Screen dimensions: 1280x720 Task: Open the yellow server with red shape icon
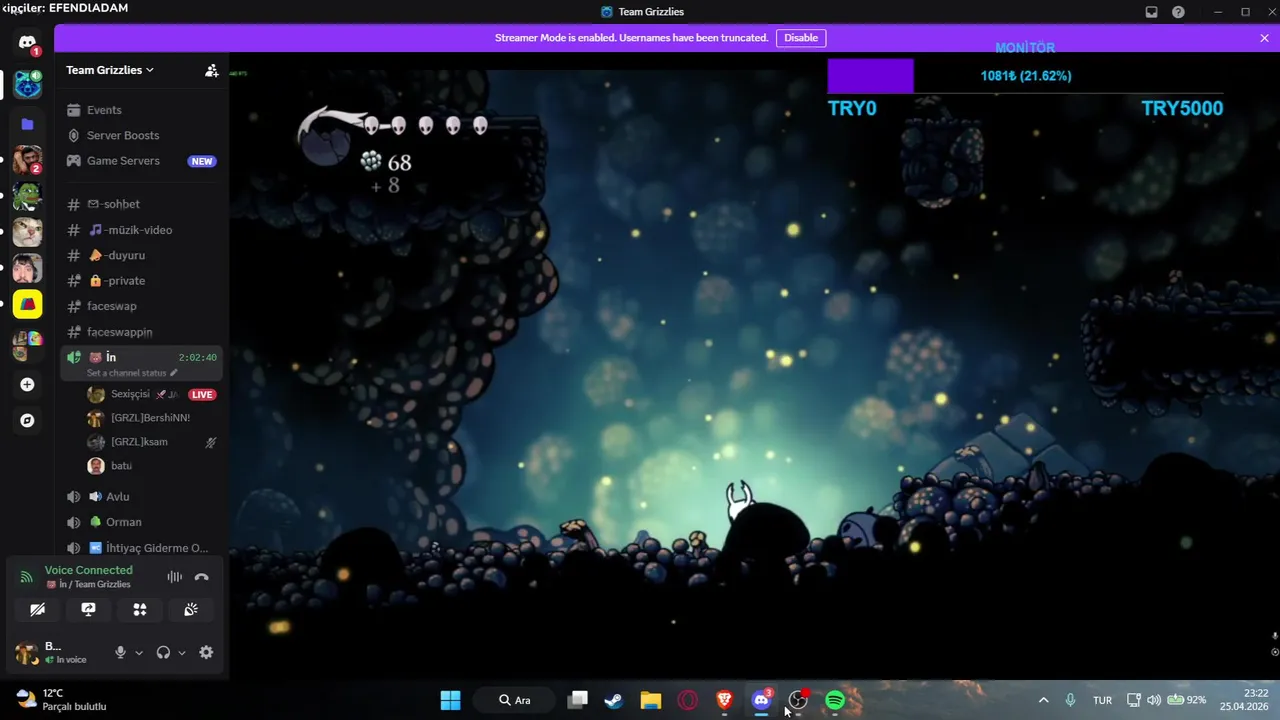pyautogui.click(x=27, y=304)
